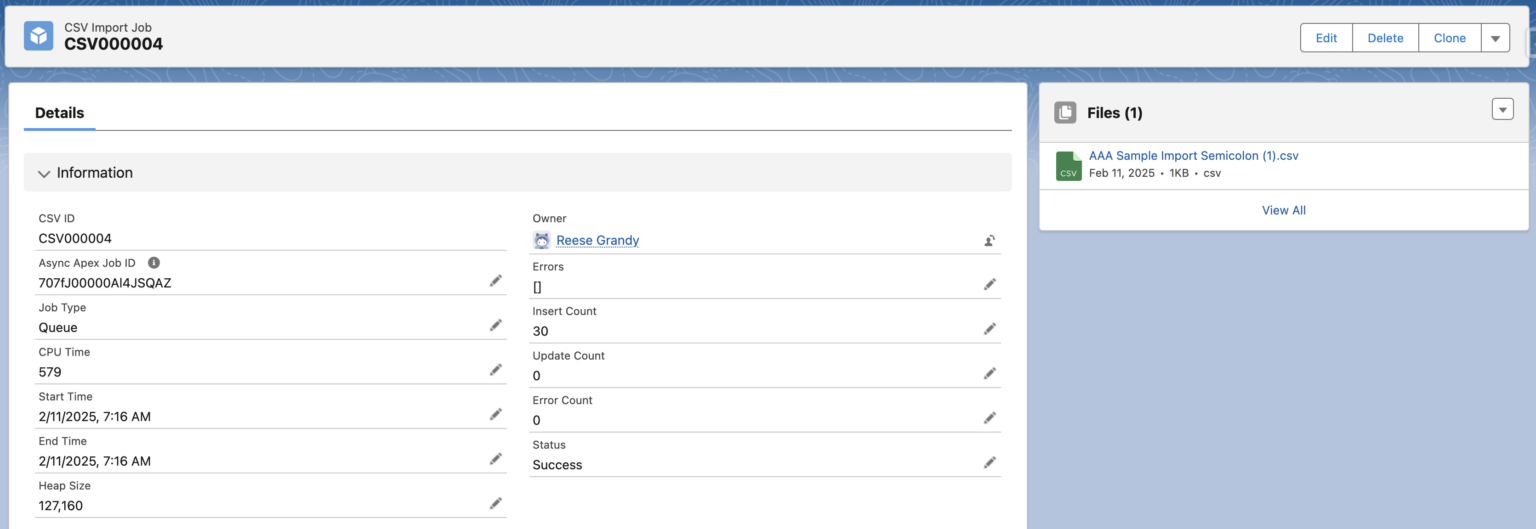Click the Job Type value Queue

tap(58, 327)
